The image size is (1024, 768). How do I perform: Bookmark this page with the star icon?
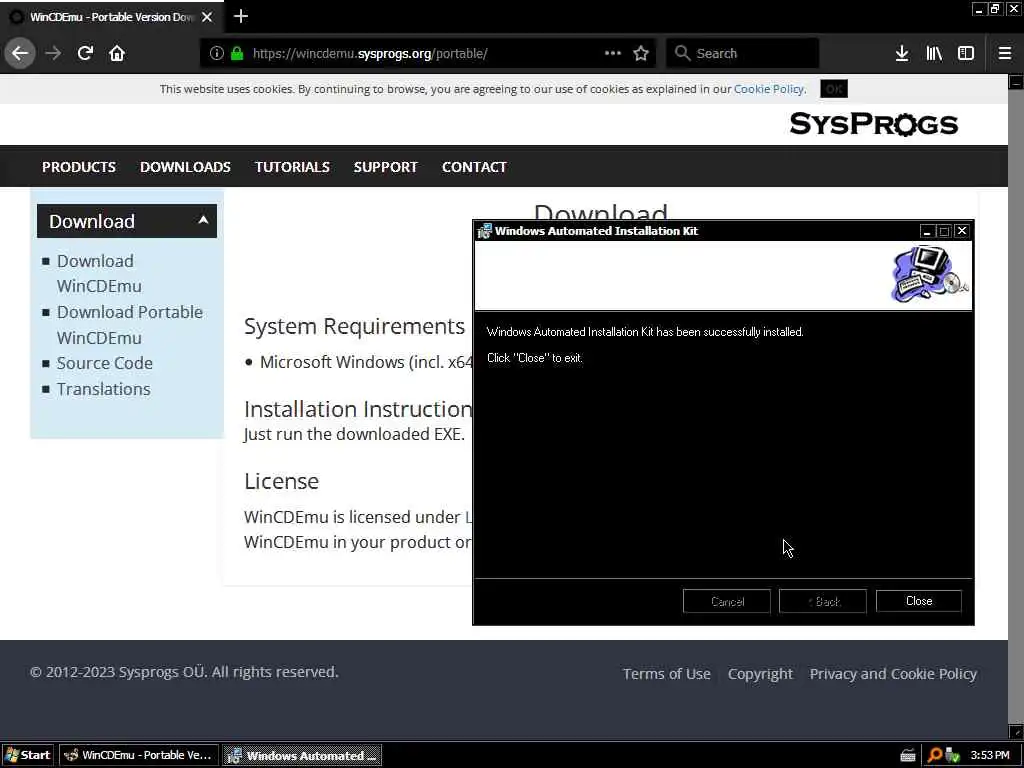(x=641, y=53)
